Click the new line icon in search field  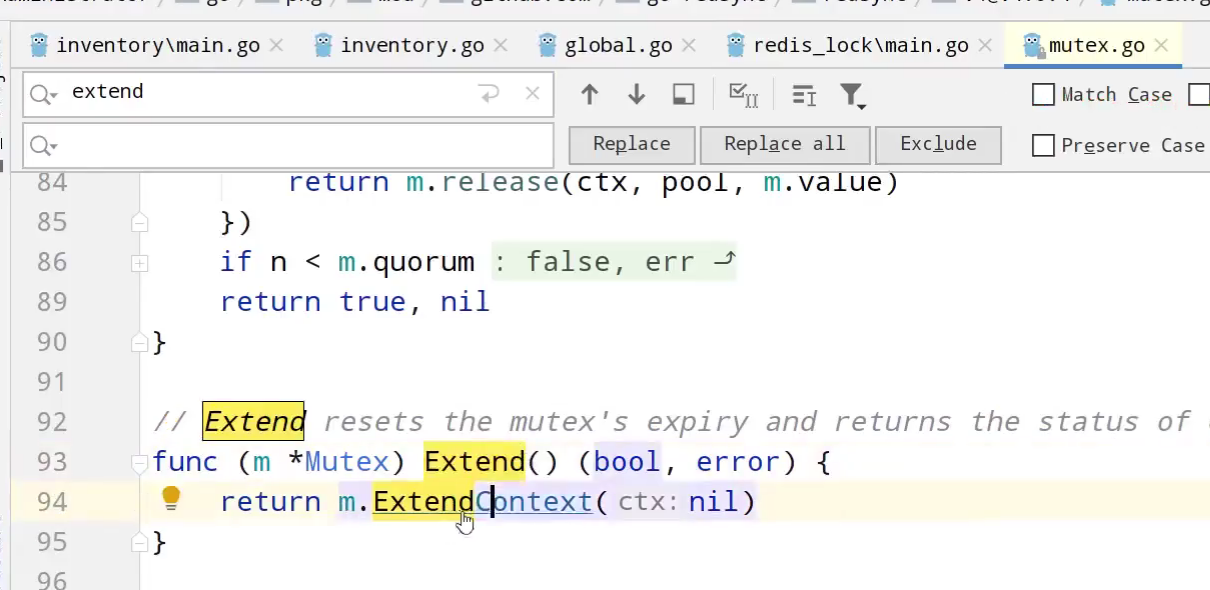[489, 94]
